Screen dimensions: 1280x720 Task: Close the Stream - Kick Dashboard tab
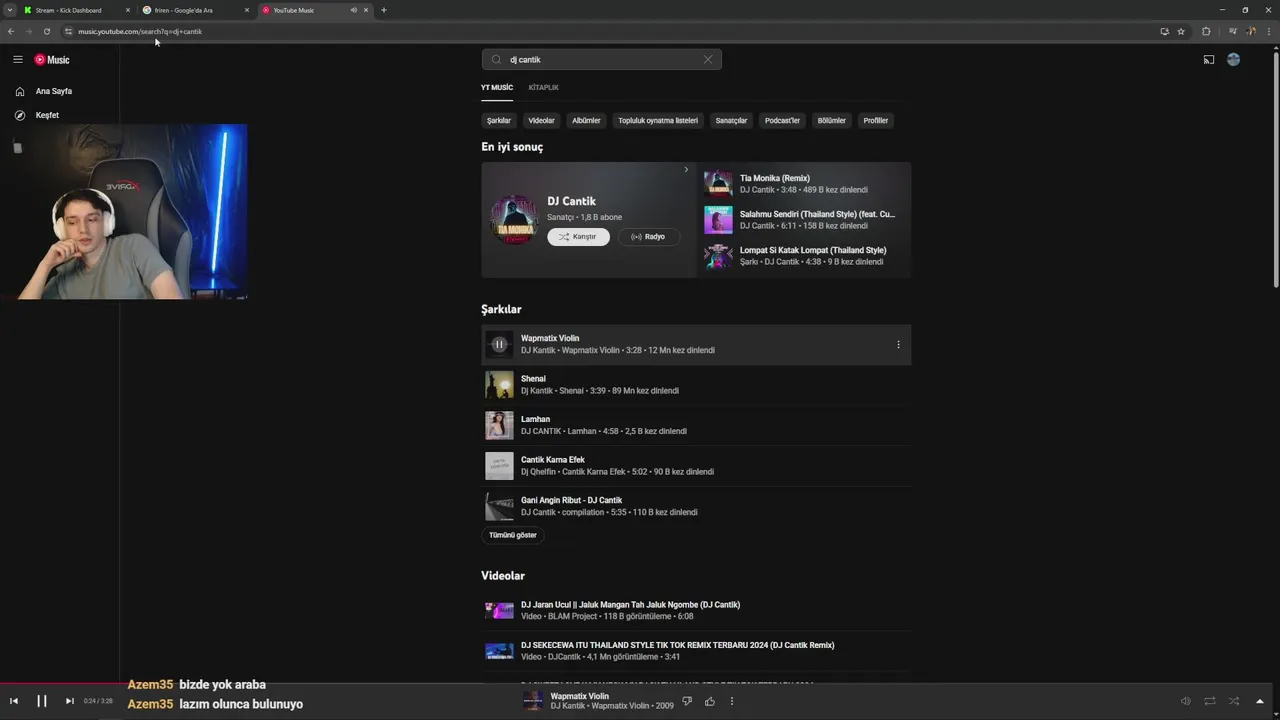(128, 10)
